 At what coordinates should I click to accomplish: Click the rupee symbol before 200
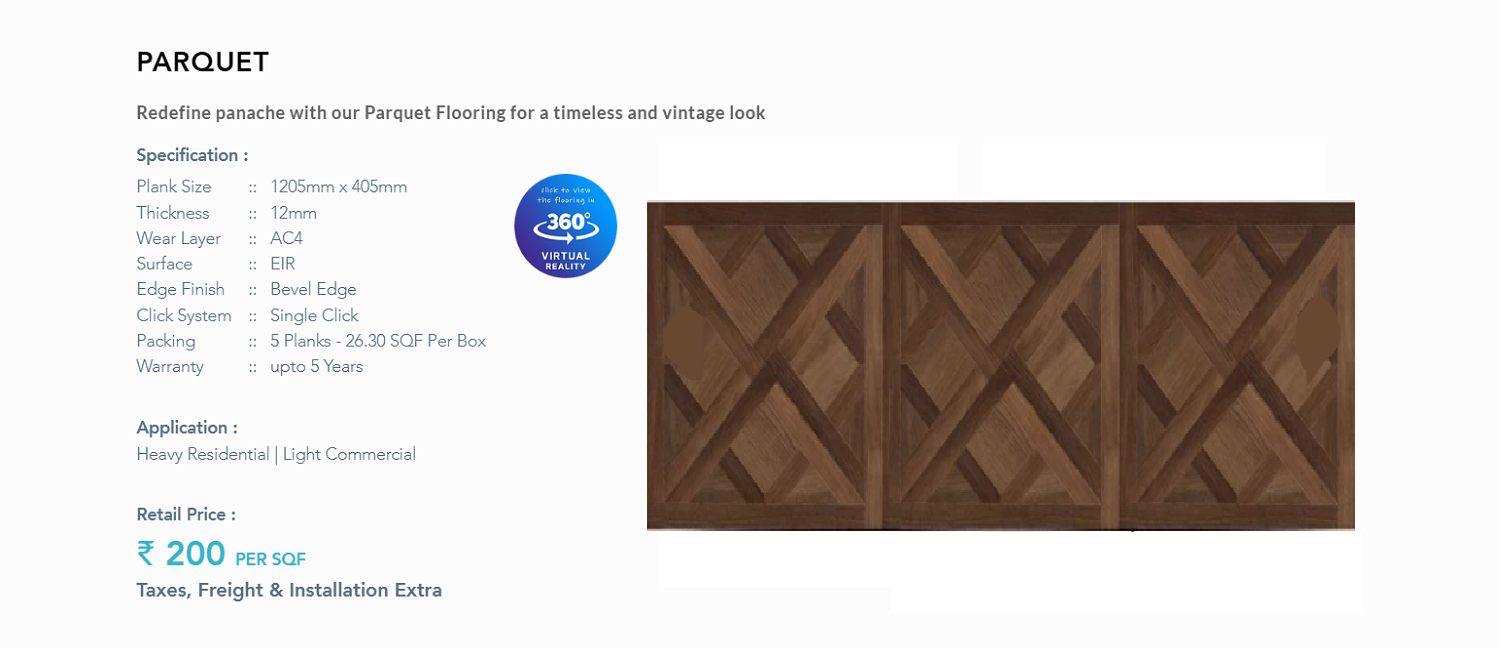146,554
